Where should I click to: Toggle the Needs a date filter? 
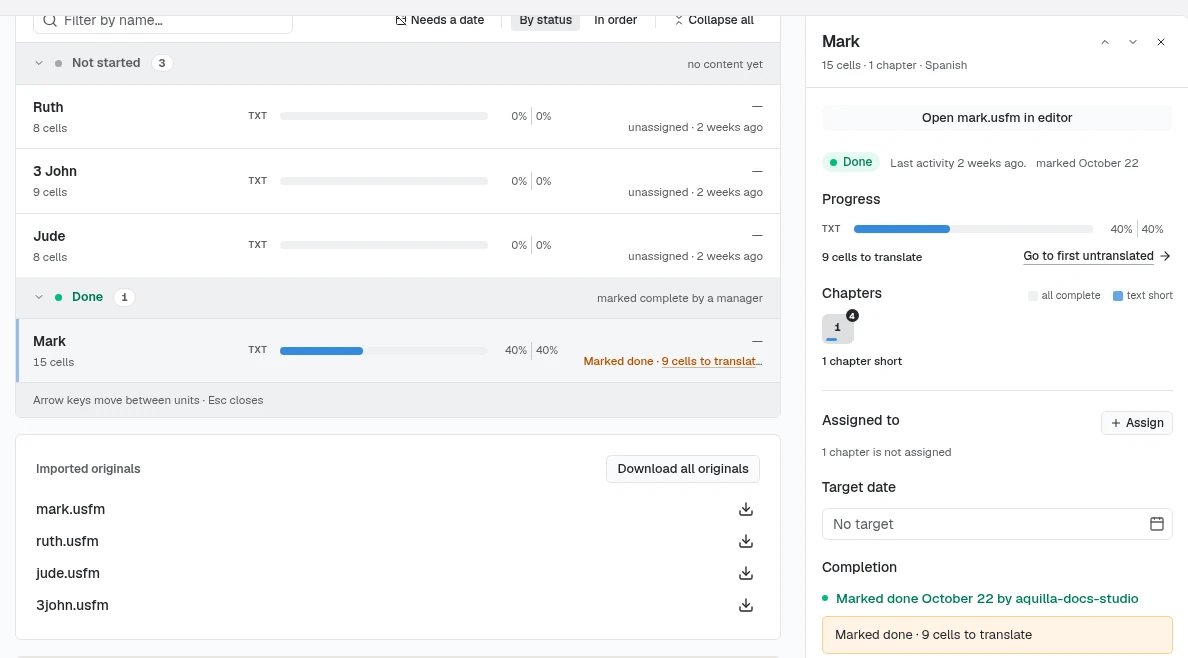tap(439, 20)
